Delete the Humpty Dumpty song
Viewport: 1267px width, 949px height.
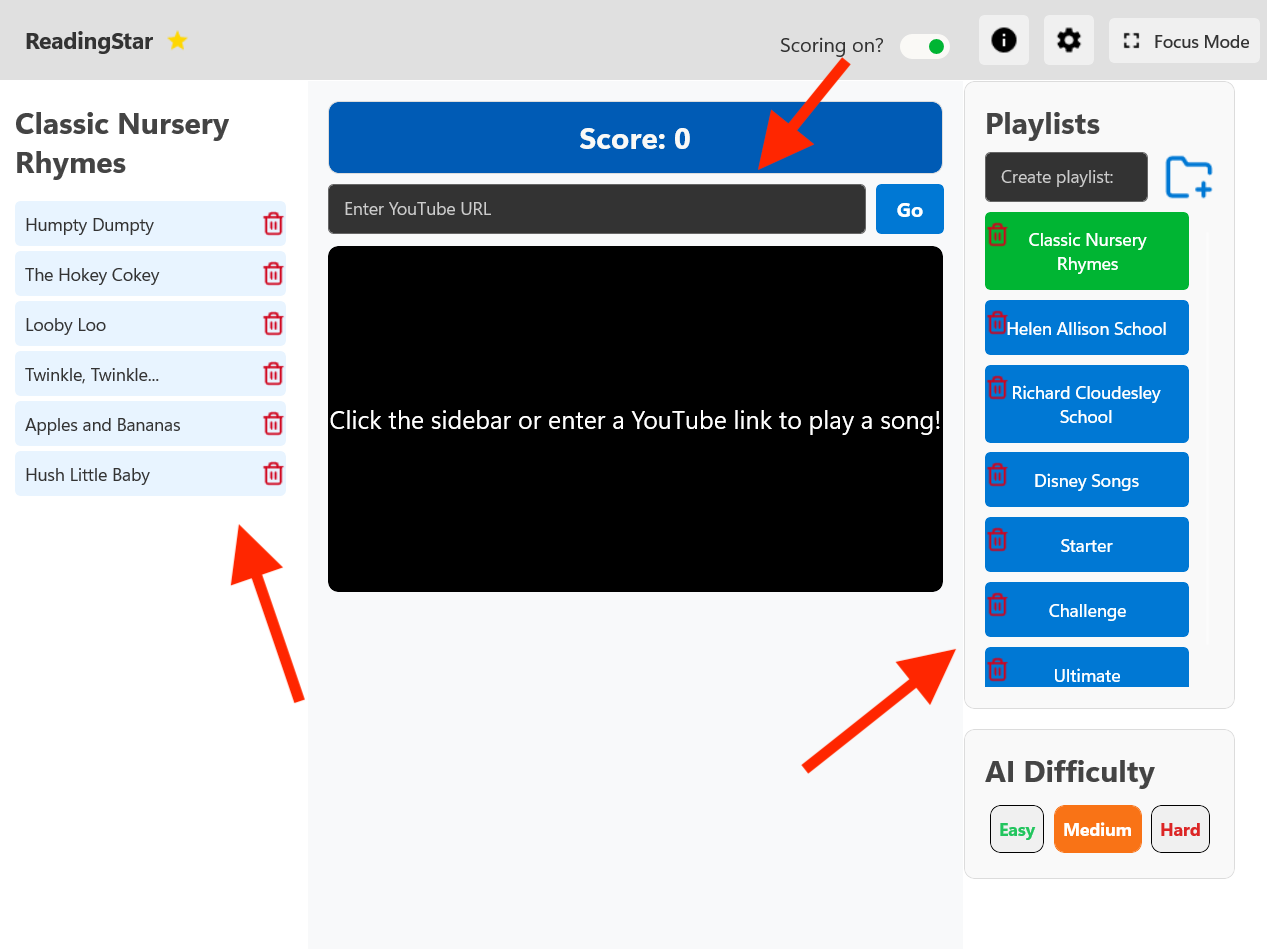pos(273,224)
